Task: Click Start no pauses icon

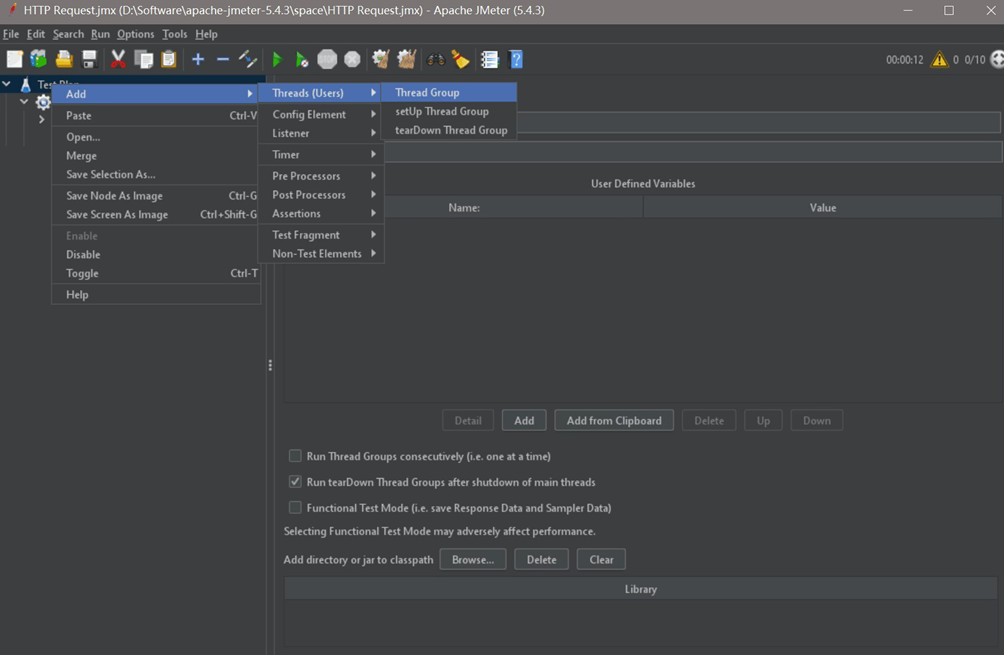Action: 302,60
